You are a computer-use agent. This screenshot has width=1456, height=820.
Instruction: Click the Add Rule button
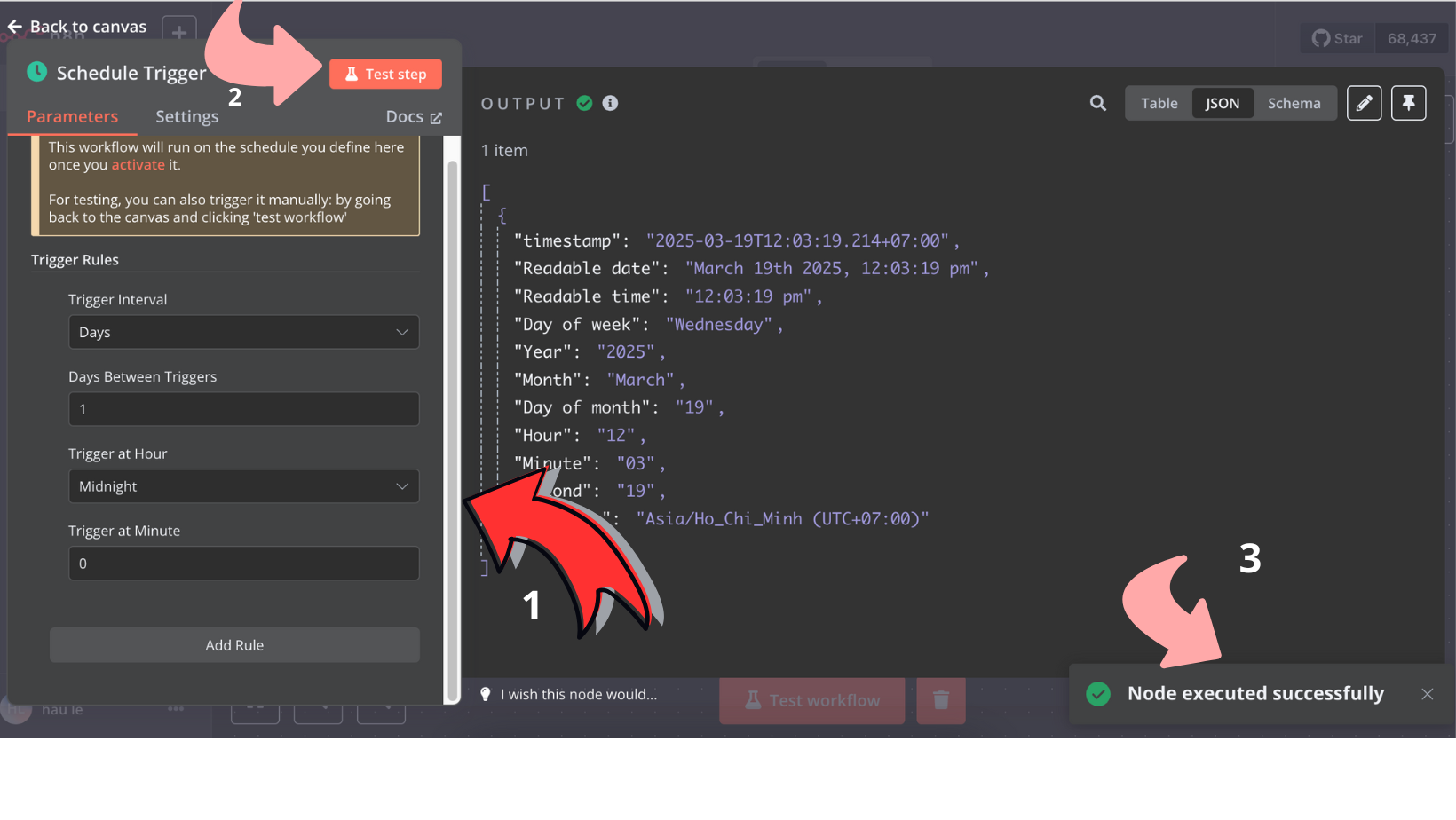234,645
